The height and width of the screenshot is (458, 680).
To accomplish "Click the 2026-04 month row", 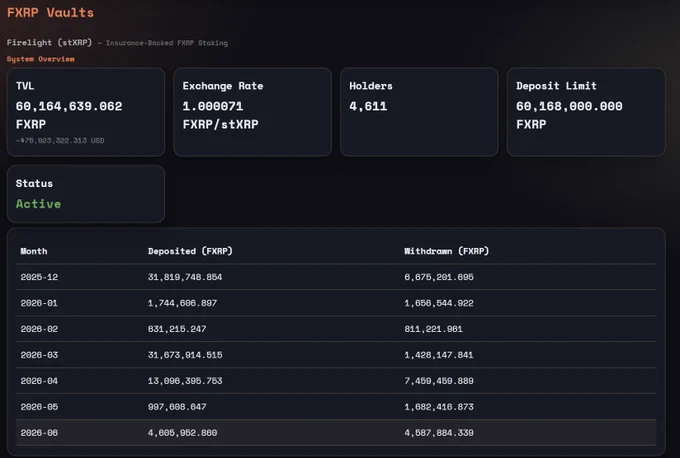I will click(336, 381).
